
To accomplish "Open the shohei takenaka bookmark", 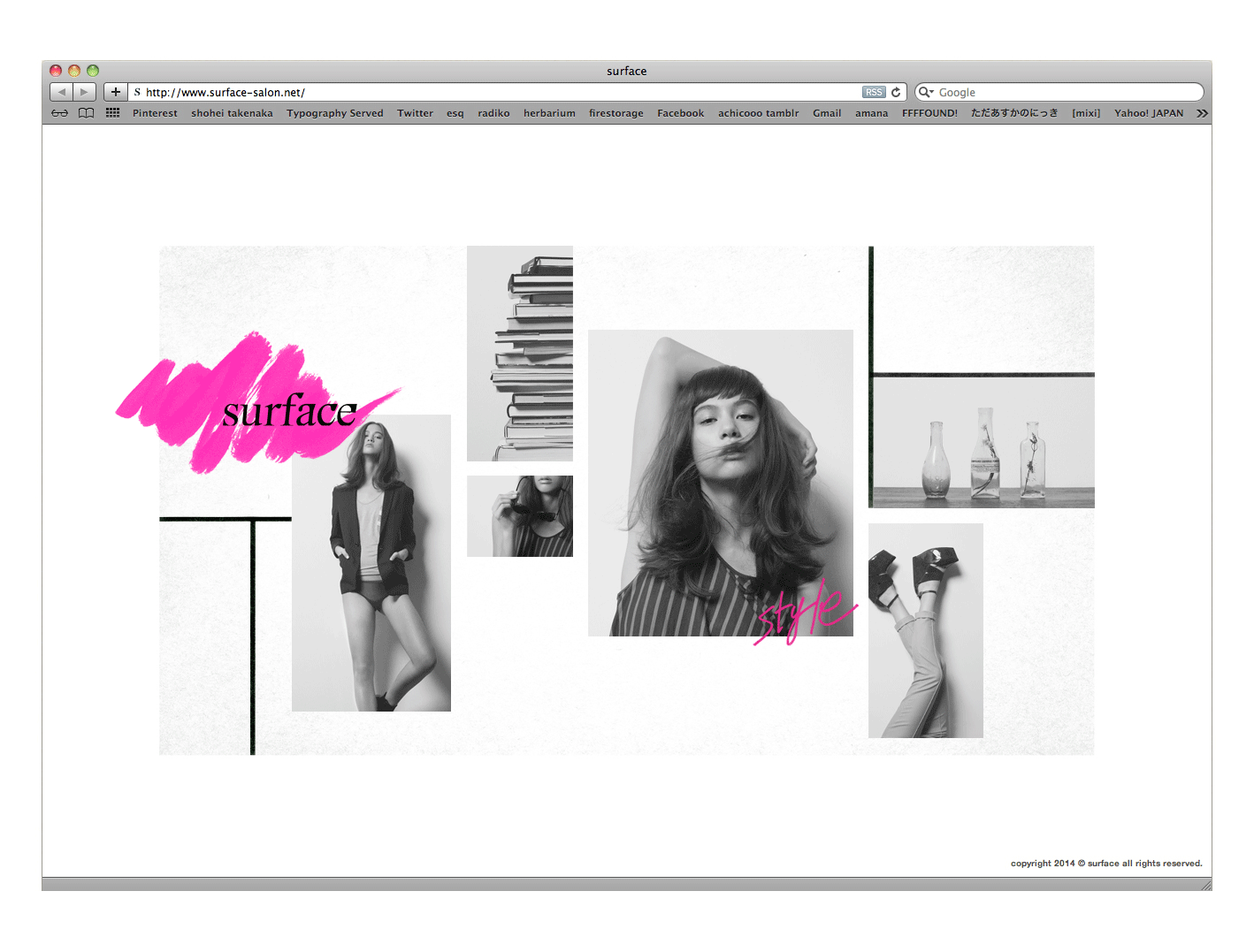I will pyautogui.click(x=232, y=113).
